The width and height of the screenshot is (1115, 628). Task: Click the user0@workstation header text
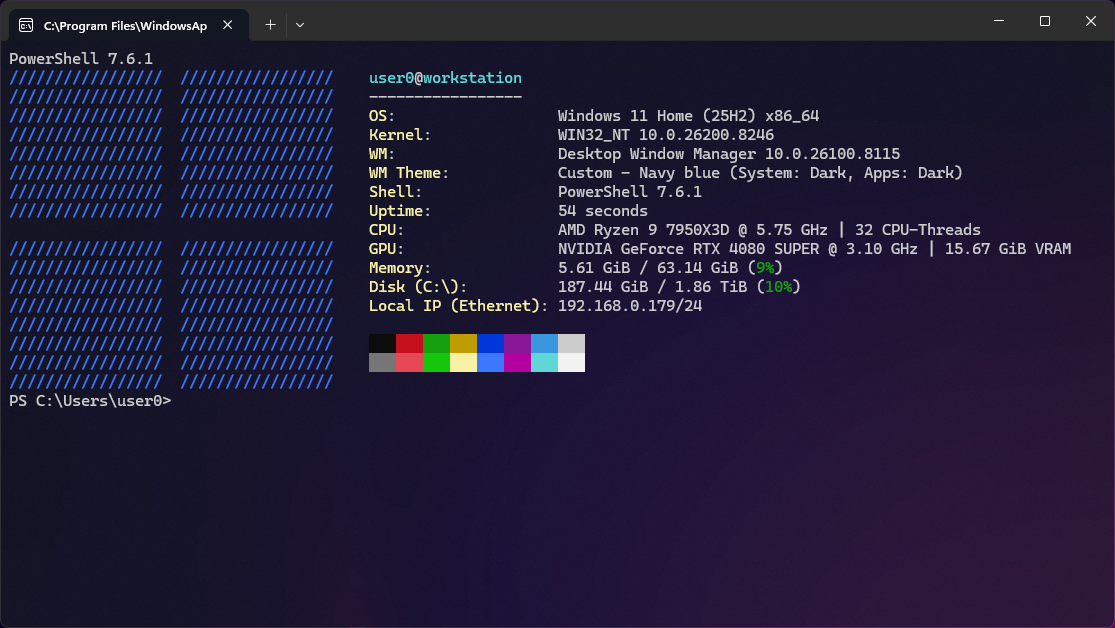[x=445, y=78]
